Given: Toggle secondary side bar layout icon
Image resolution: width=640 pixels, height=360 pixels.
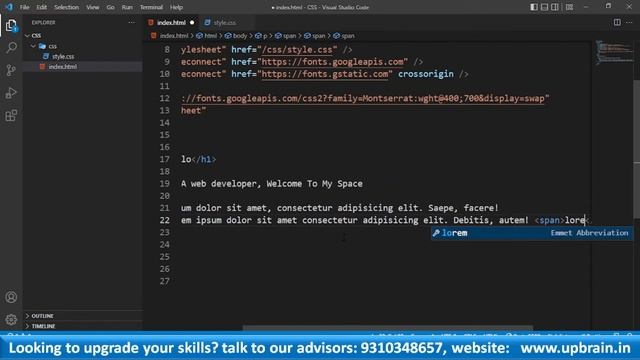Looking at the screenshot, I should click(x=555, y=7).
